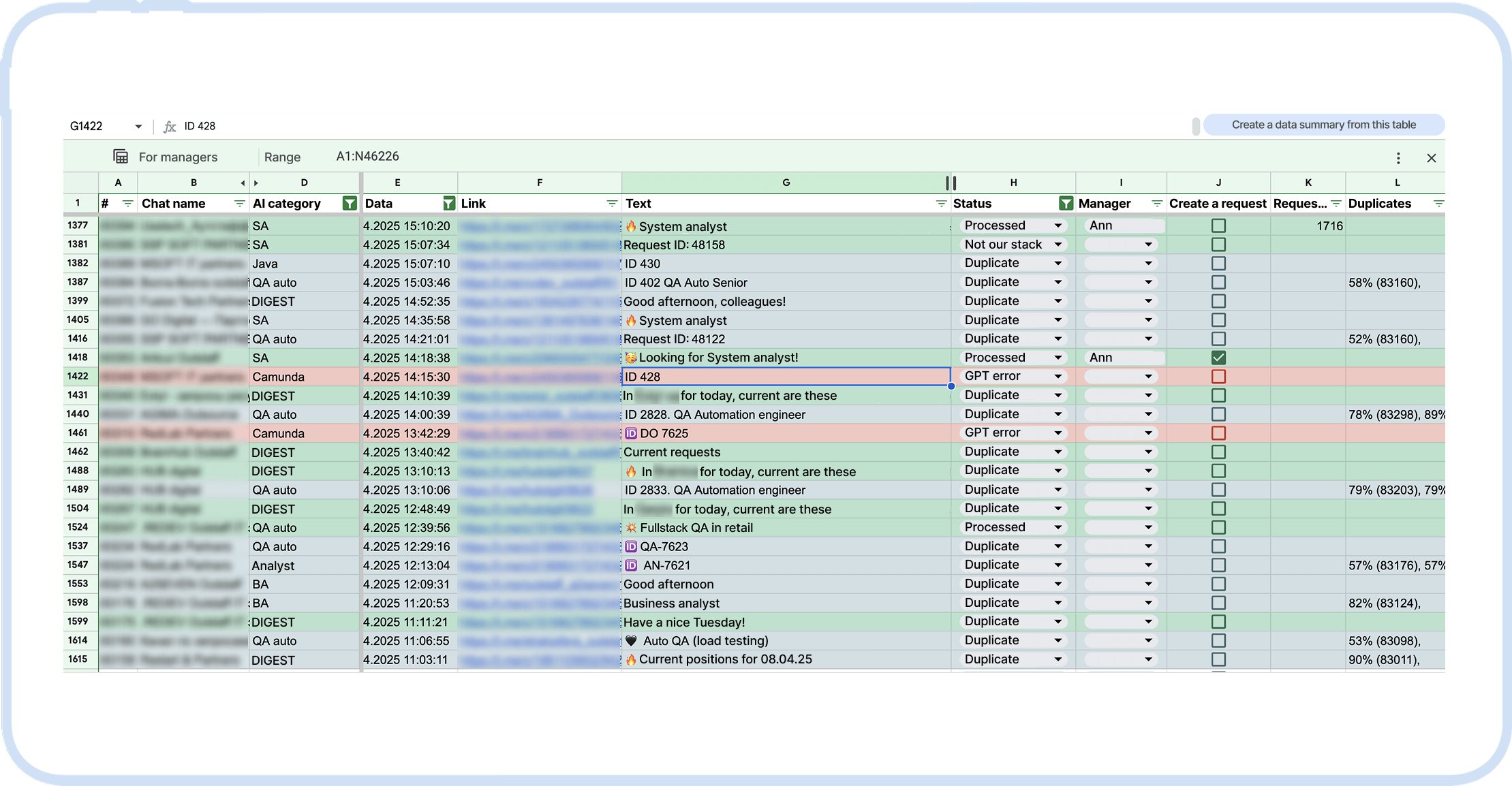The width and height of the screenshot is (1512, 786).
Task: Open the G1422 name box dropdown
Action: pos(138,126)
